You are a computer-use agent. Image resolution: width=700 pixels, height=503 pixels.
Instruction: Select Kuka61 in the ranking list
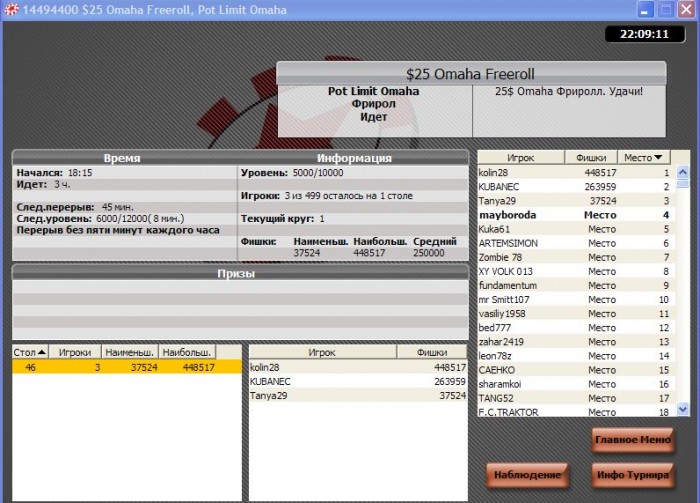point(575,229)
